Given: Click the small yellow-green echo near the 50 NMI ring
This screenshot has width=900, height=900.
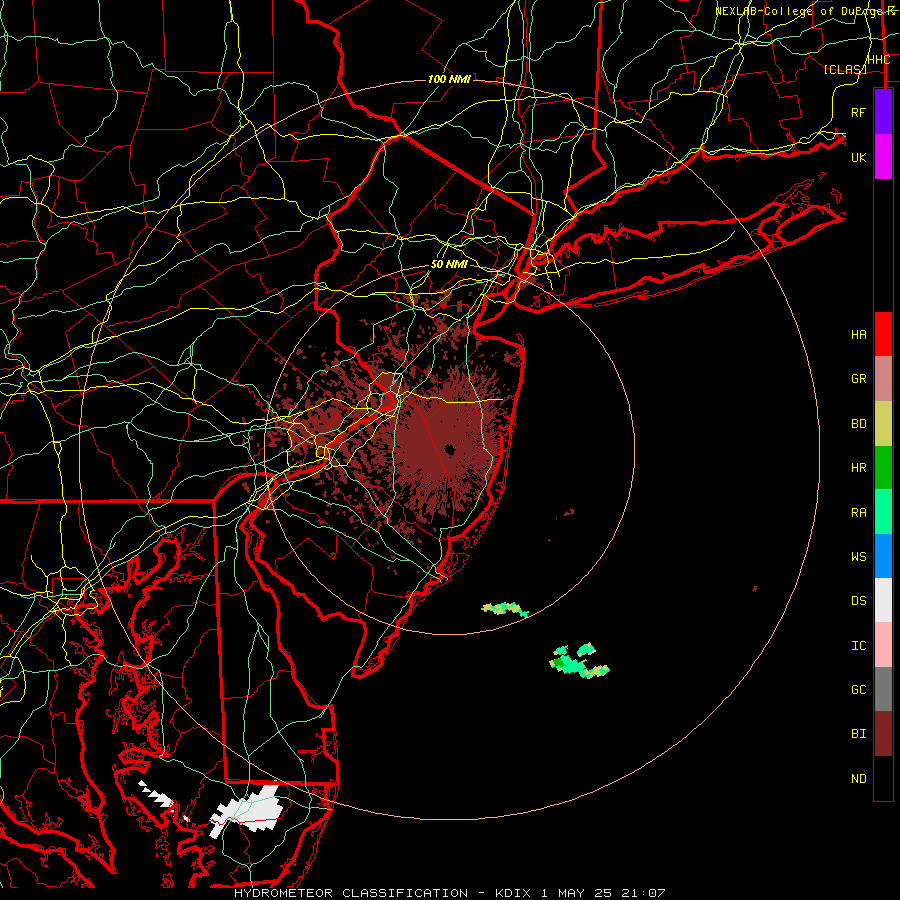Looking at the screenshot, I should [505, 610].
